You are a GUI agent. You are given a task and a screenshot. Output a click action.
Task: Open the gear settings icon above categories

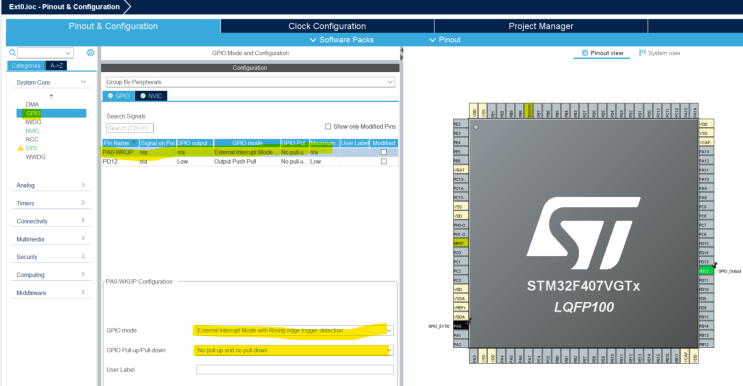[x=91, y=53]
